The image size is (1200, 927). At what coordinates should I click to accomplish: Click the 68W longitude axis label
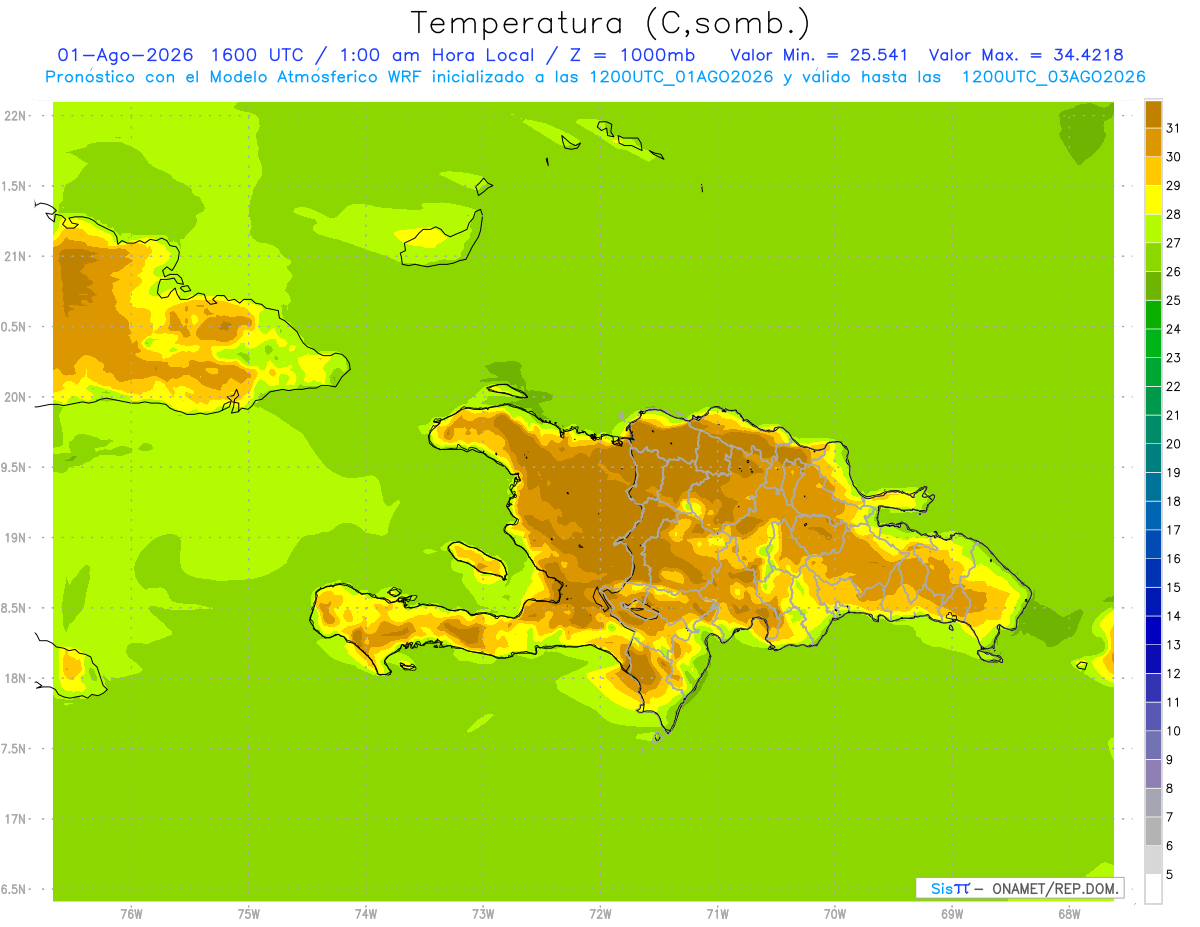click(1069, 913)
